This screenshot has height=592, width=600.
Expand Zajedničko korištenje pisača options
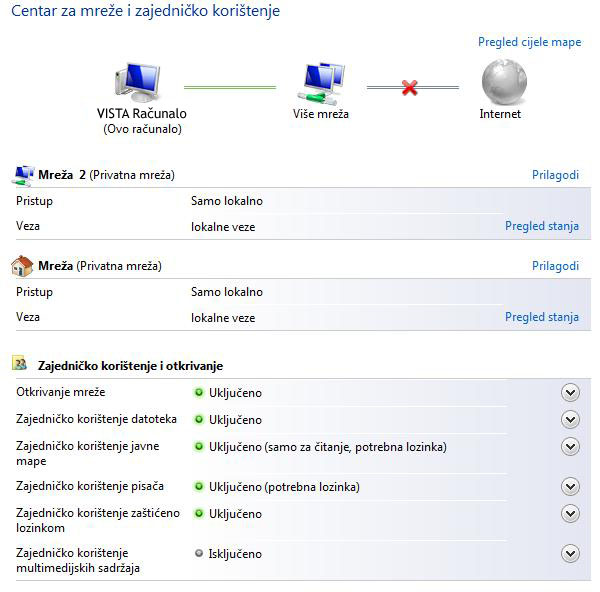(570, 487)
